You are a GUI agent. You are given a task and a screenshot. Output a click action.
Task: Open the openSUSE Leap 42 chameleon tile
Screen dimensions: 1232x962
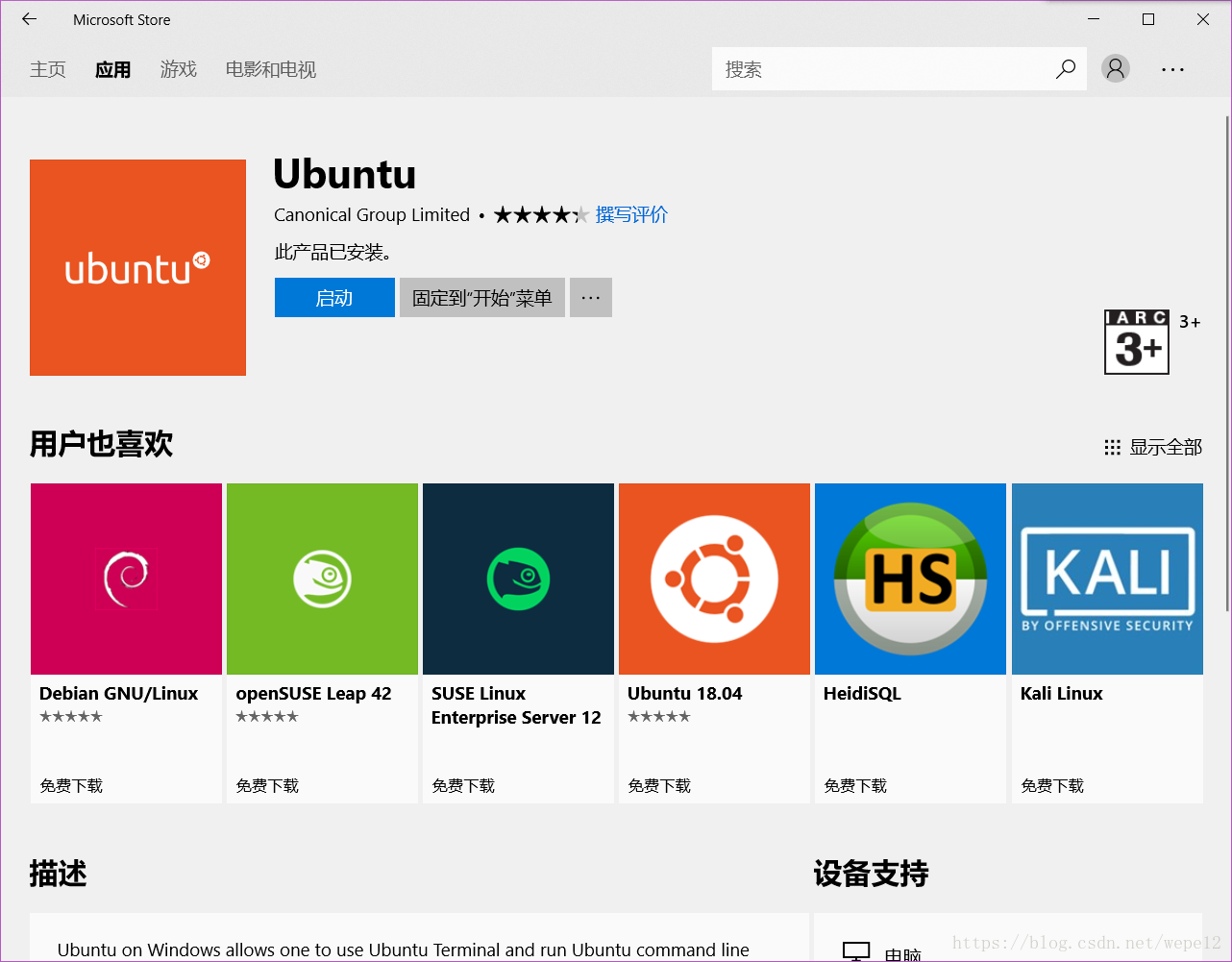tap(322, 579)
